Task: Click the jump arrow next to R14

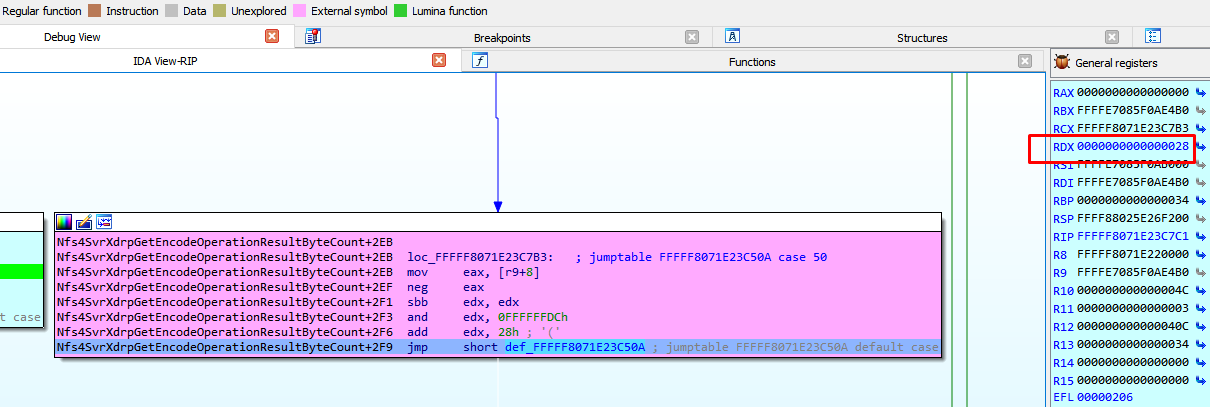Action: tap(1201, 362)
